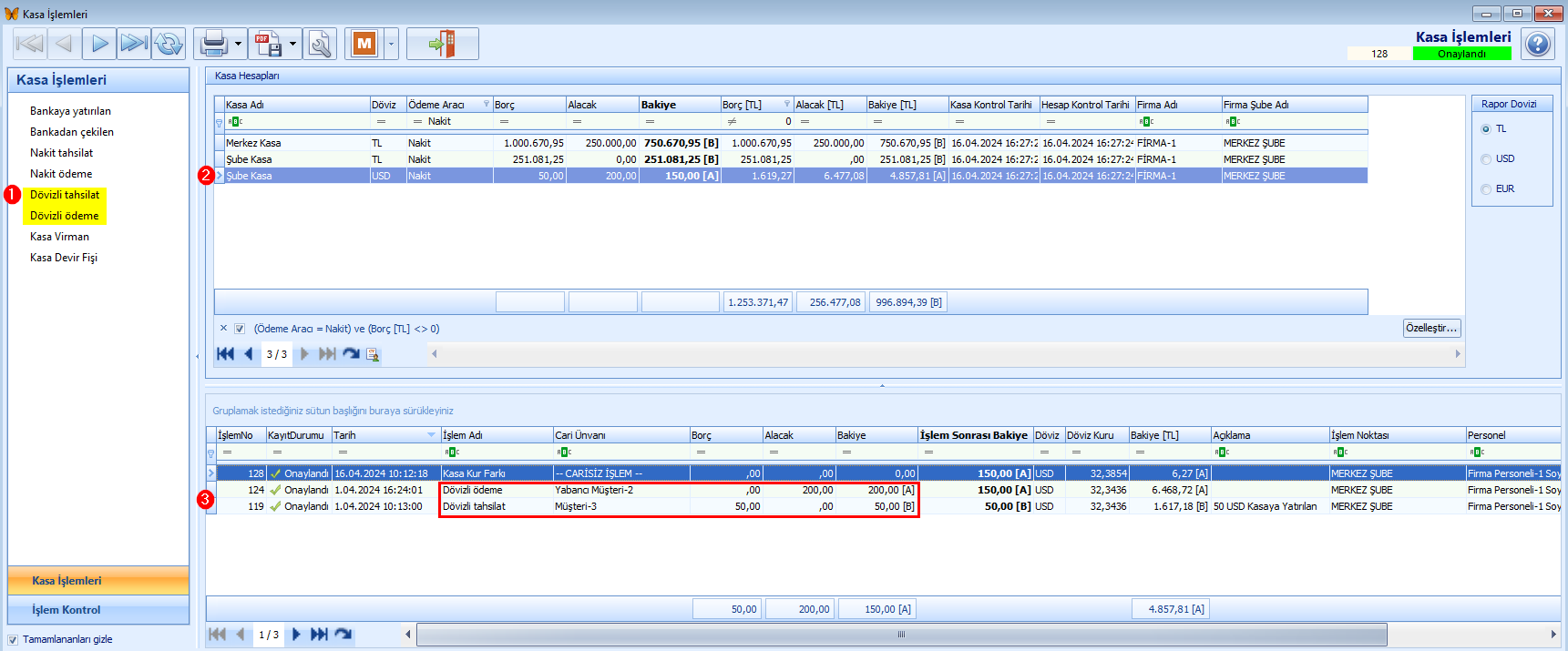Open Ödeme Aracı column filter dropdown
Viewport: 1568px width, 651px height.
(x=487, y=104)
